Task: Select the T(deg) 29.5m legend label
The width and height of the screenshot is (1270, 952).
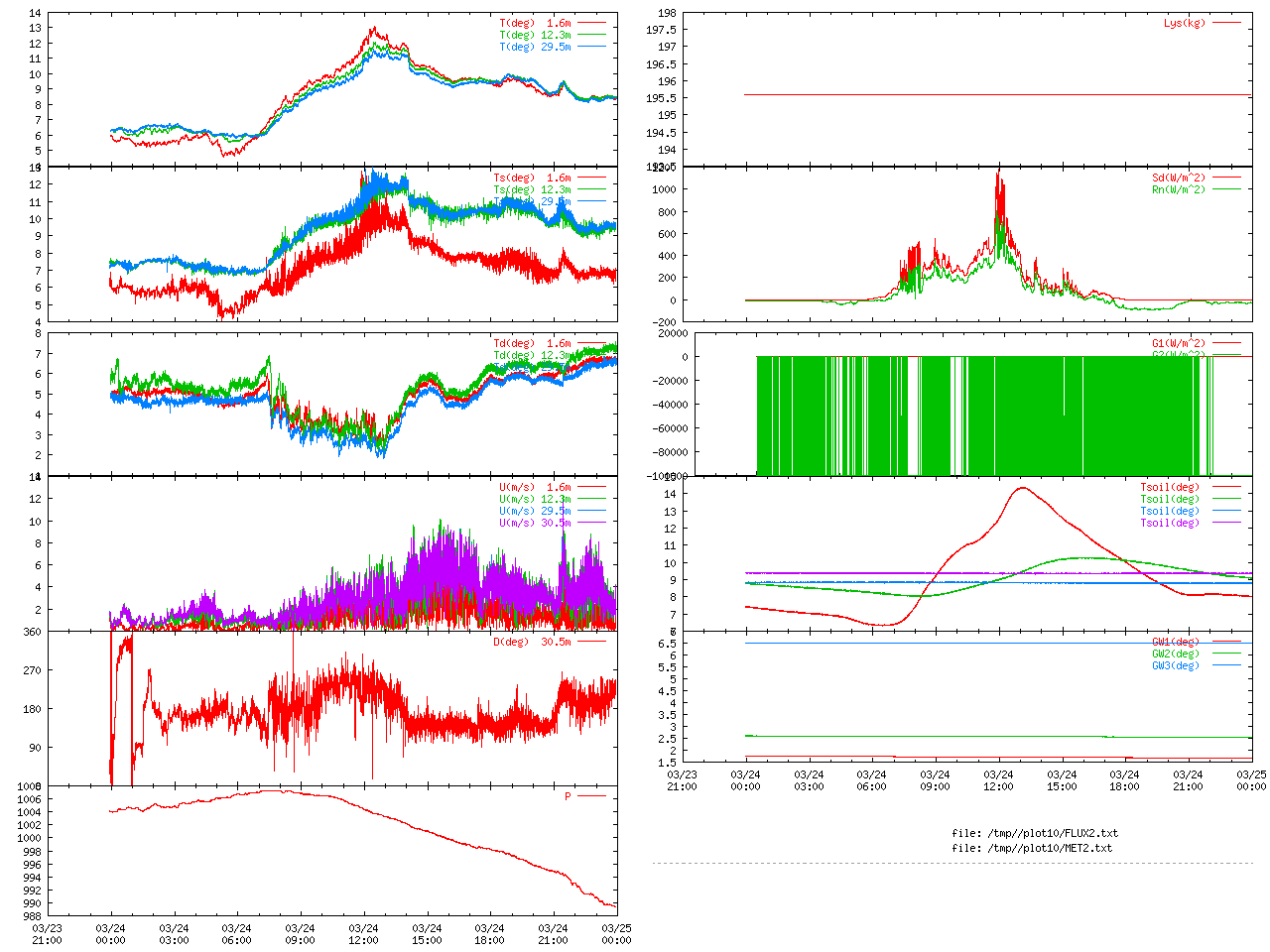Action: [535, 47]
